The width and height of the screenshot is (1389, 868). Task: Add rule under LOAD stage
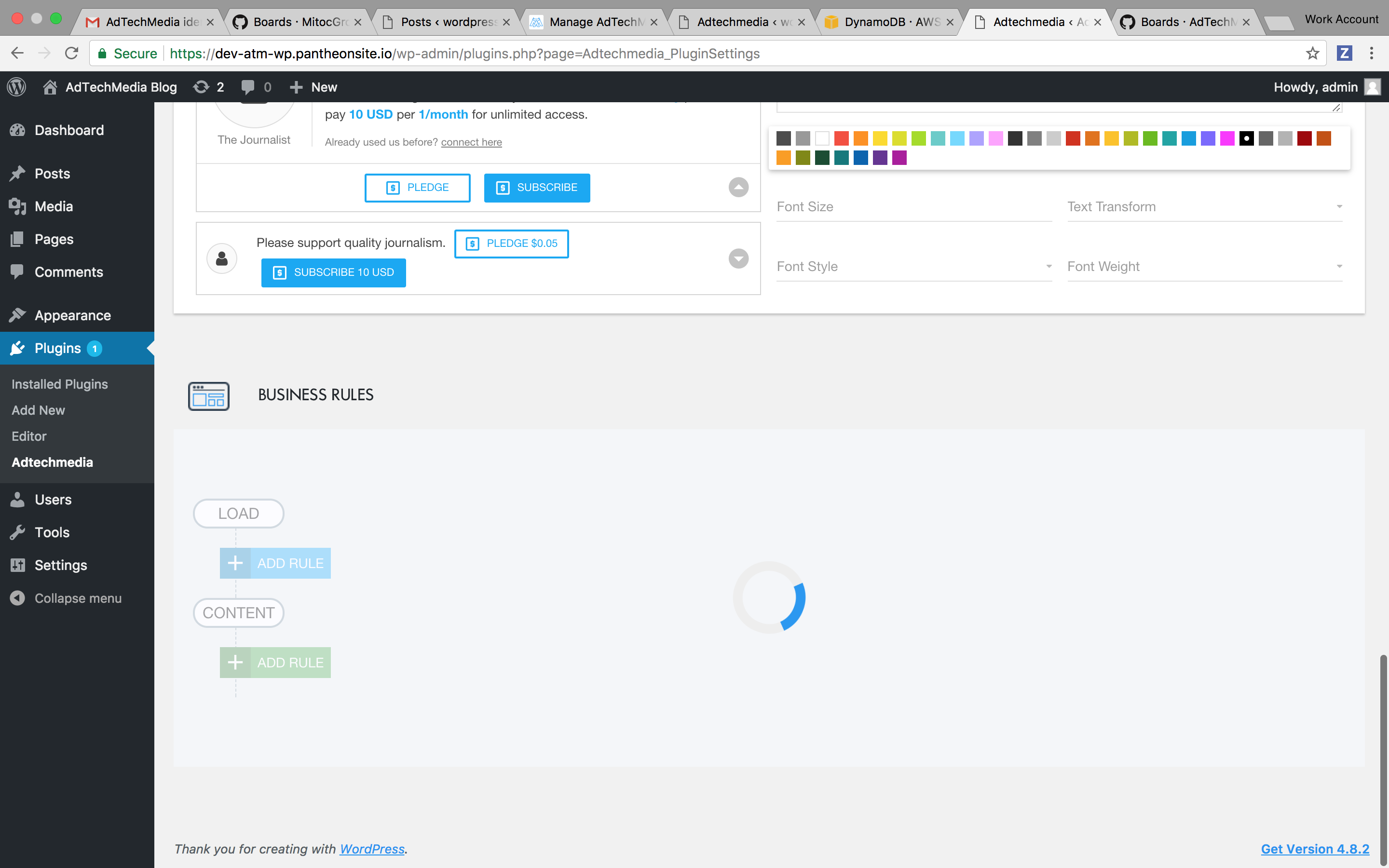(275, 563)
